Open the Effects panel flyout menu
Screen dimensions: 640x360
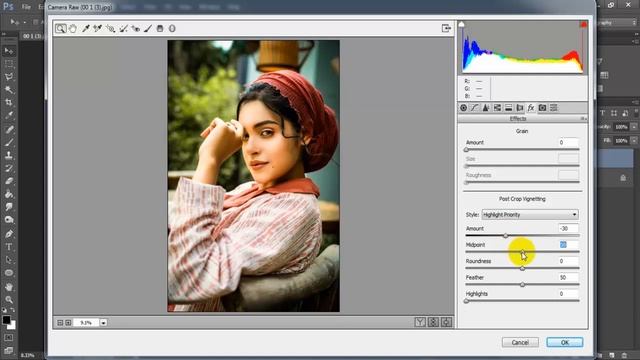pyautogui.click(x=584, y=118)
